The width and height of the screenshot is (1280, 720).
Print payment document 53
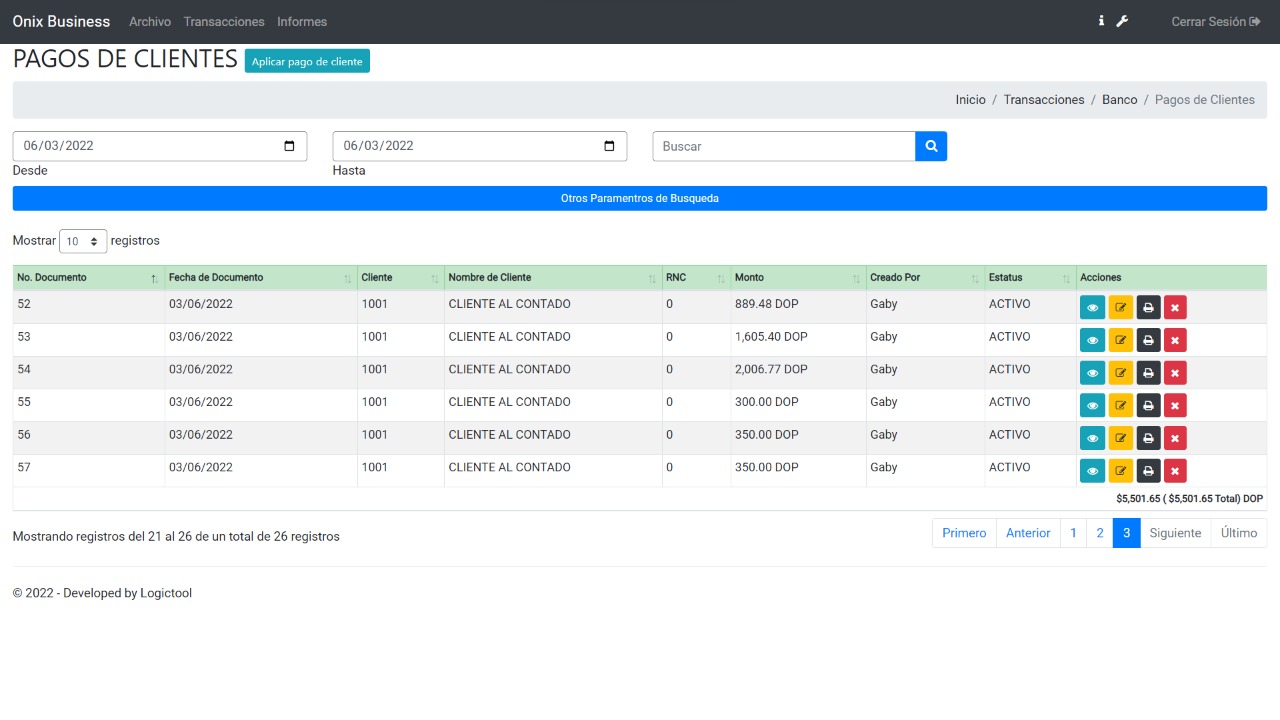(x=1148, y=341)
